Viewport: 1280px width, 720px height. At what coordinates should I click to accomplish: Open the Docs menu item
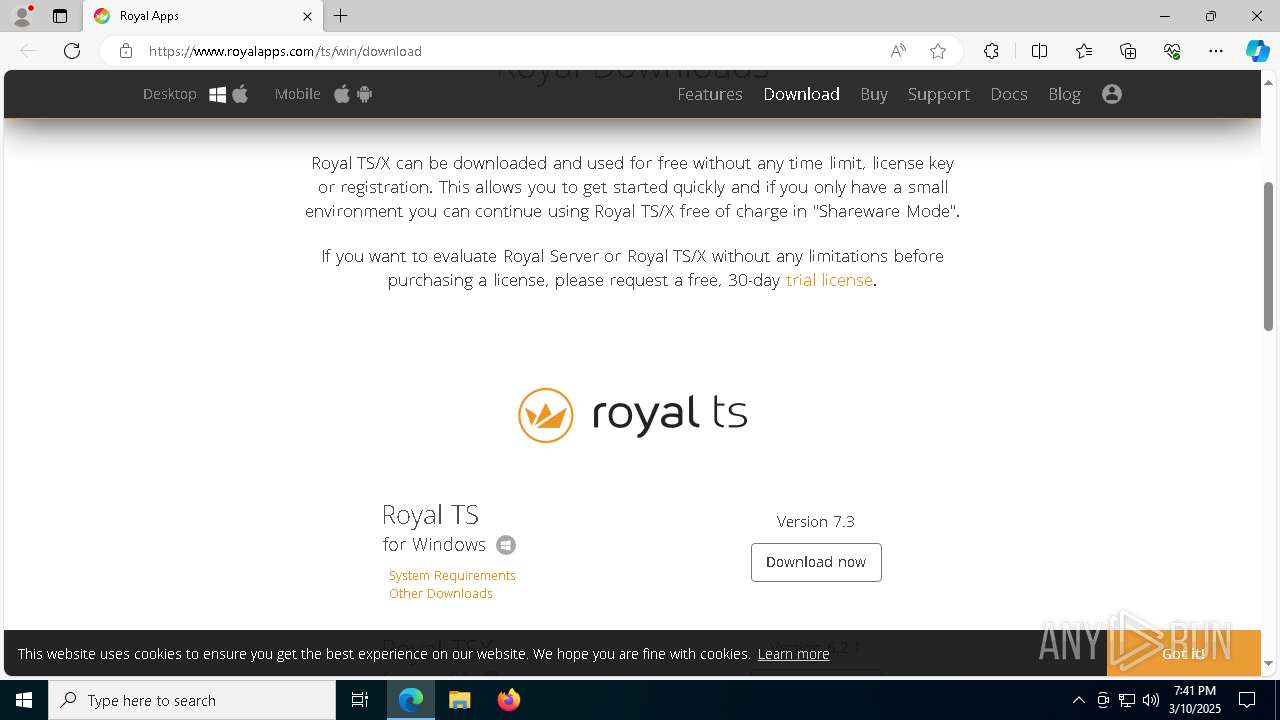pos(1009,94)
